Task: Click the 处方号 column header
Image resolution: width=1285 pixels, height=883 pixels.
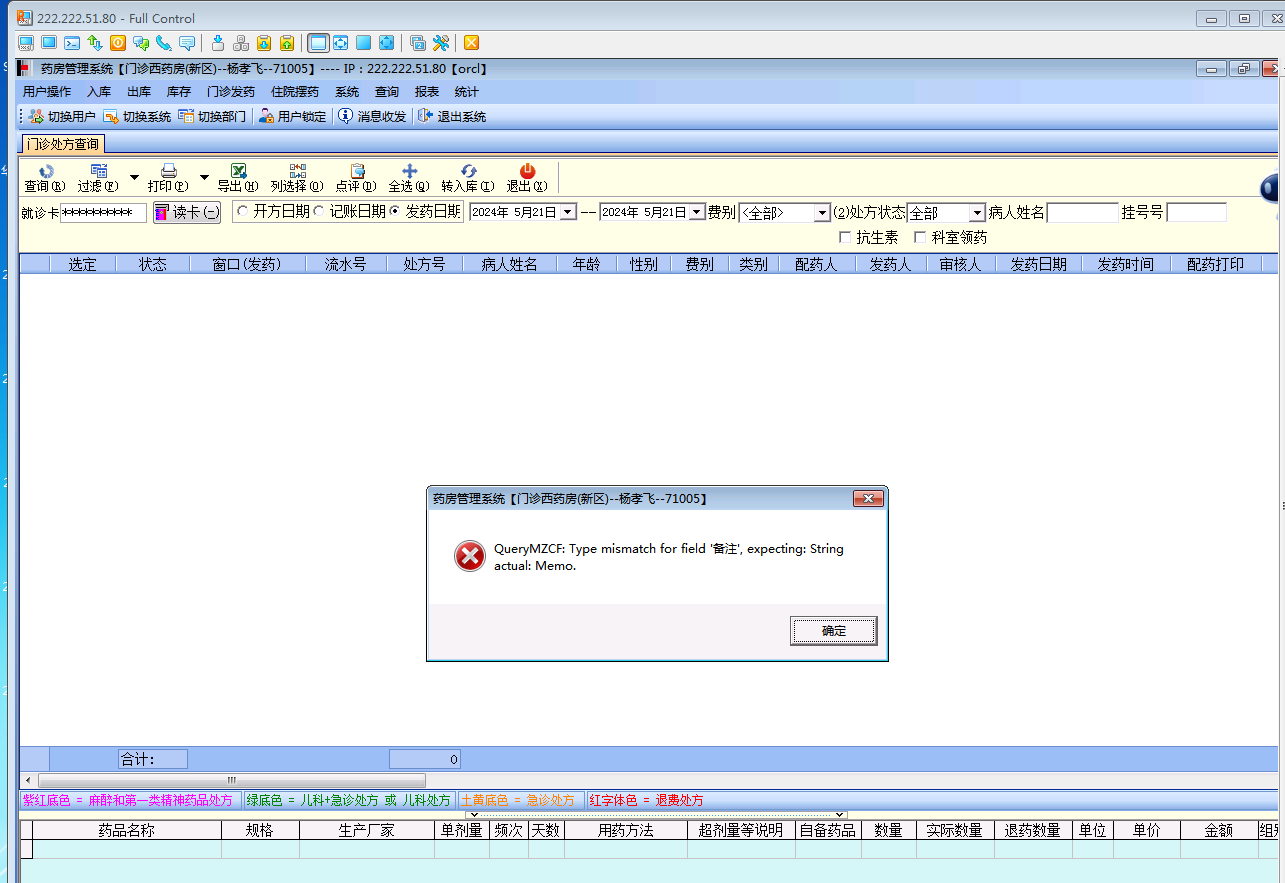Action: click(425, 264)
